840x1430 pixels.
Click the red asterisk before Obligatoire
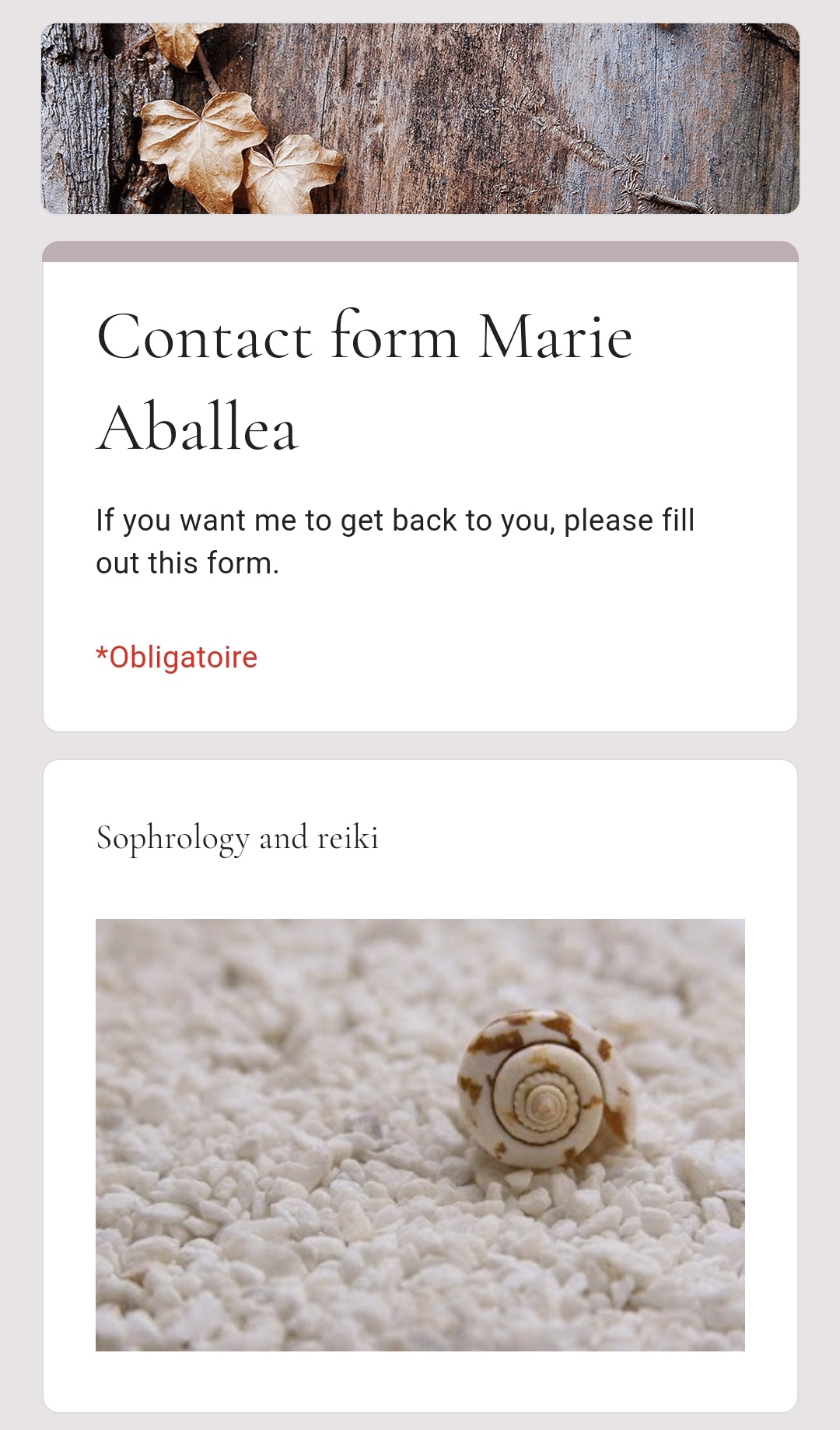point(101,654)
